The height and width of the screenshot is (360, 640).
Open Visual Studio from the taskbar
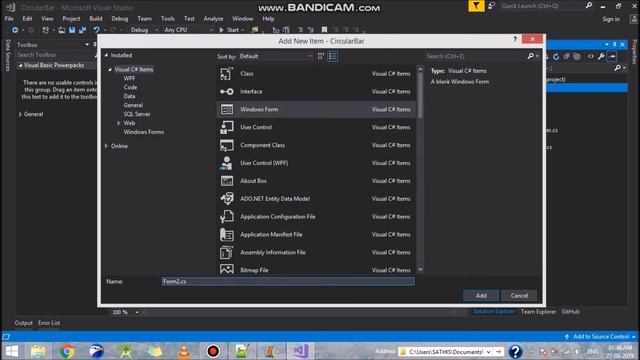[x=300, y=351]
